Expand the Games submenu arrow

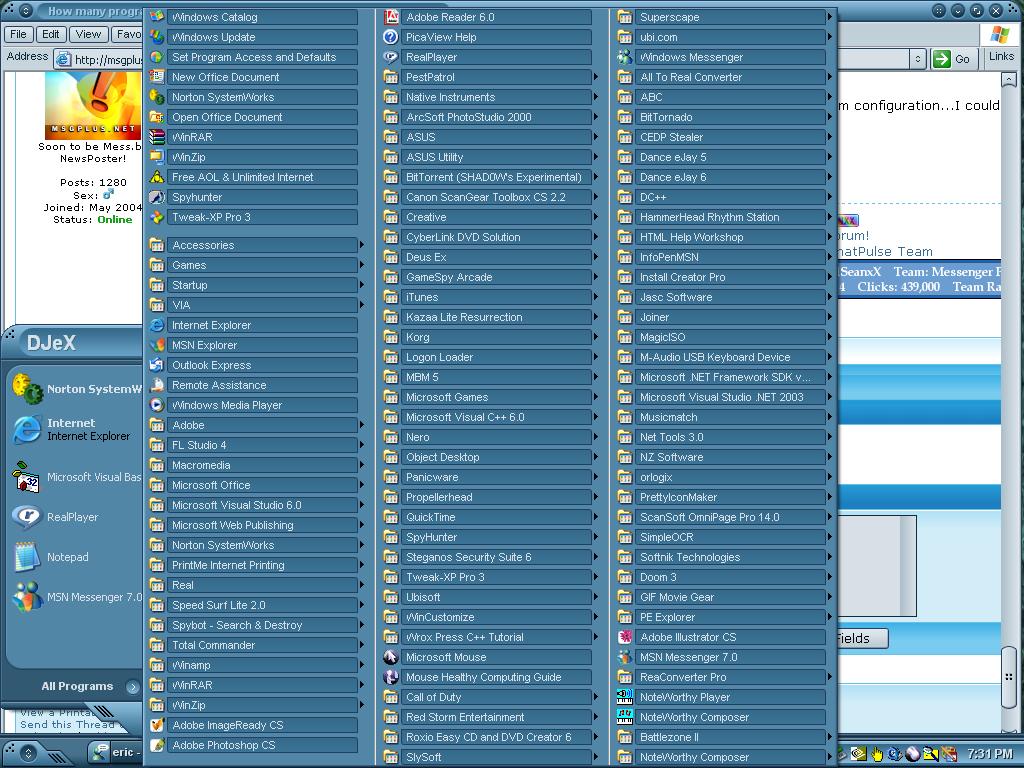[362, 265]
